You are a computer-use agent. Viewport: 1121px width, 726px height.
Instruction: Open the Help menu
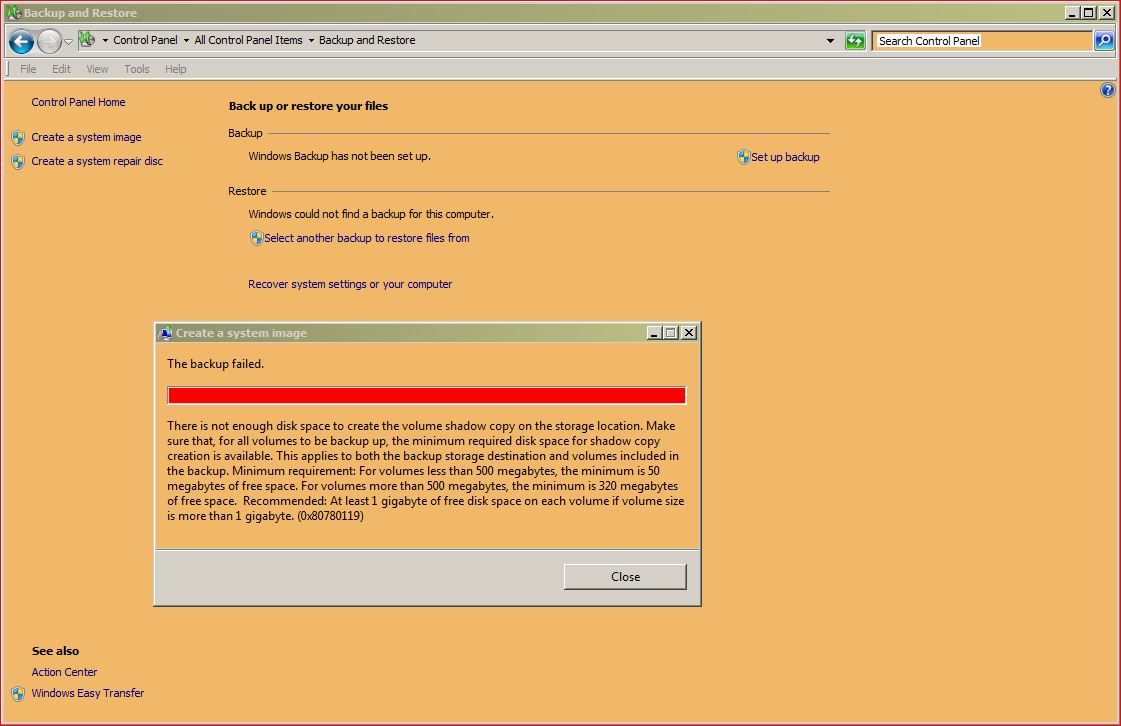(x=175, y=69)
